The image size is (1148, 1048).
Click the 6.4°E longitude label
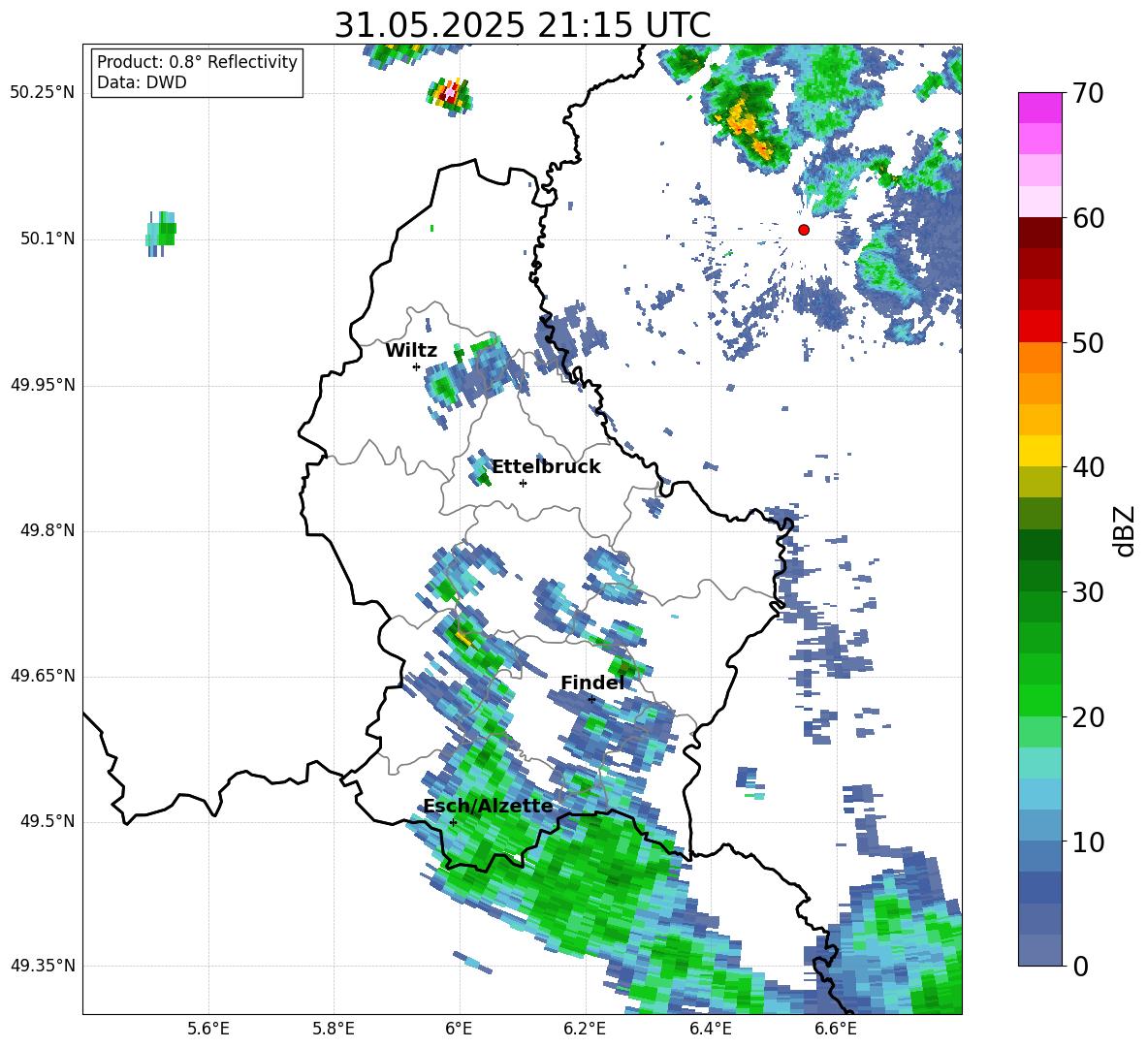click(x=710, y=1029)
